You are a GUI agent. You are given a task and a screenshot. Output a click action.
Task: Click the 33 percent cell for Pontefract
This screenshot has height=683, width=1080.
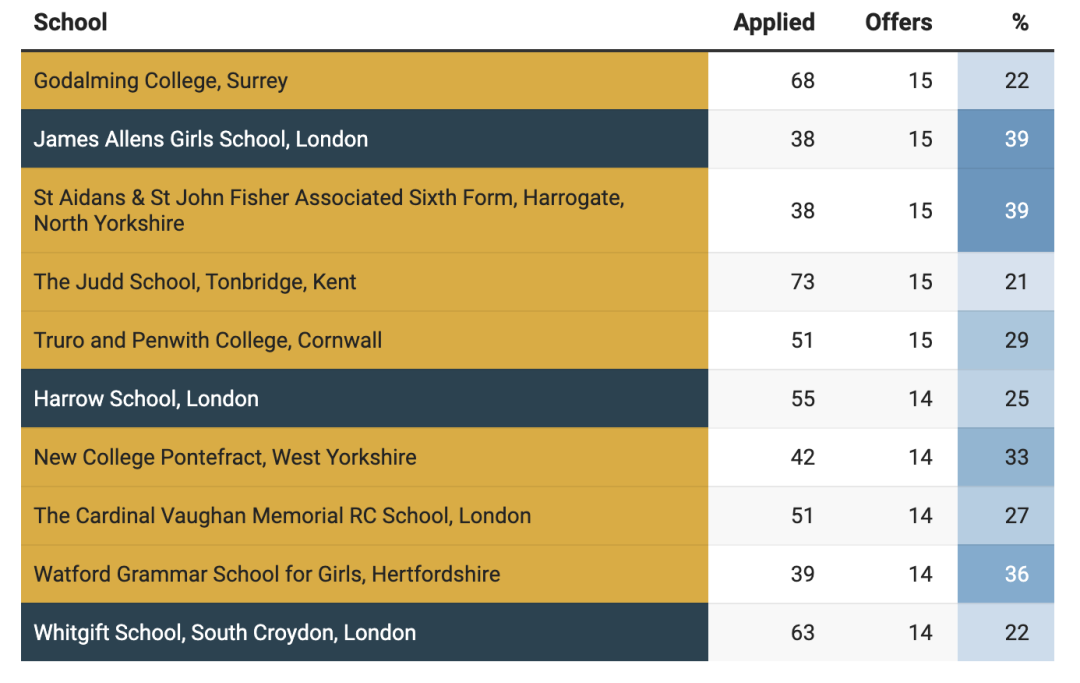(1006, 457)
